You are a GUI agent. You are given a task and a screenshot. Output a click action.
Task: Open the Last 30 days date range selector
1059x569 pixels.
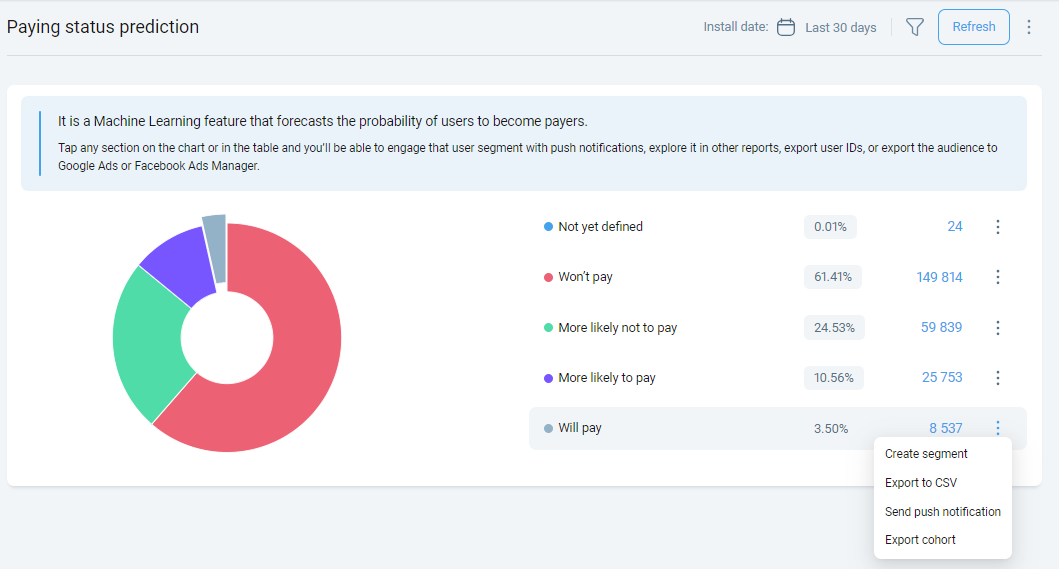coord(840,28)
